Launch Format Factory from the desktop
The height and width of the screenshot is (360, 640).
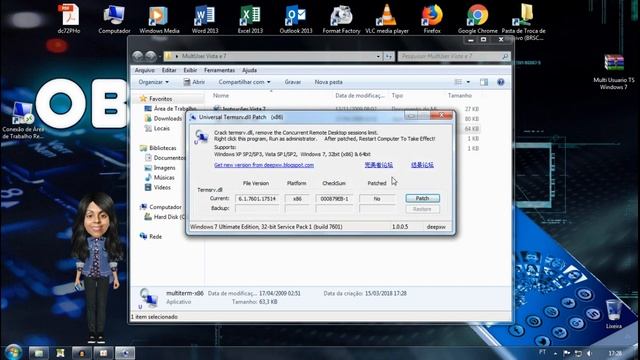point(341,18)
